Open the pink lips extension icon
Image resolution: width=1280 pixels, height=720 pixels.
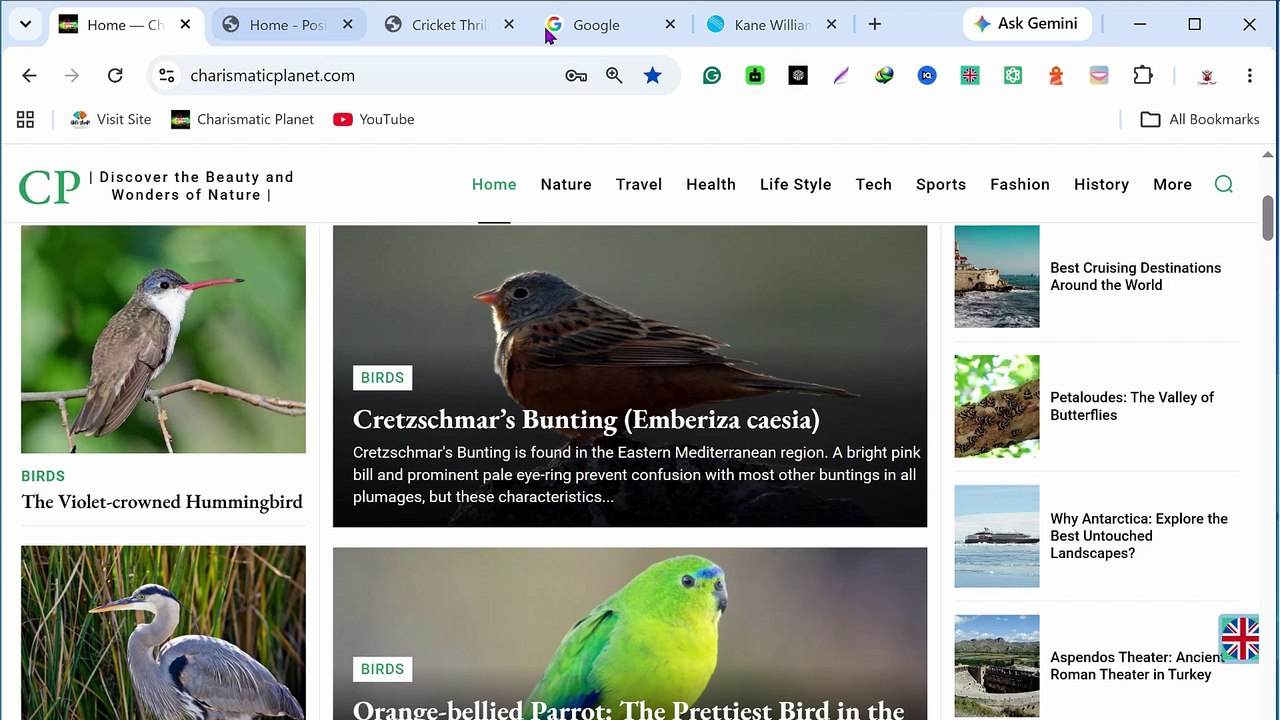click(1099, 75)
